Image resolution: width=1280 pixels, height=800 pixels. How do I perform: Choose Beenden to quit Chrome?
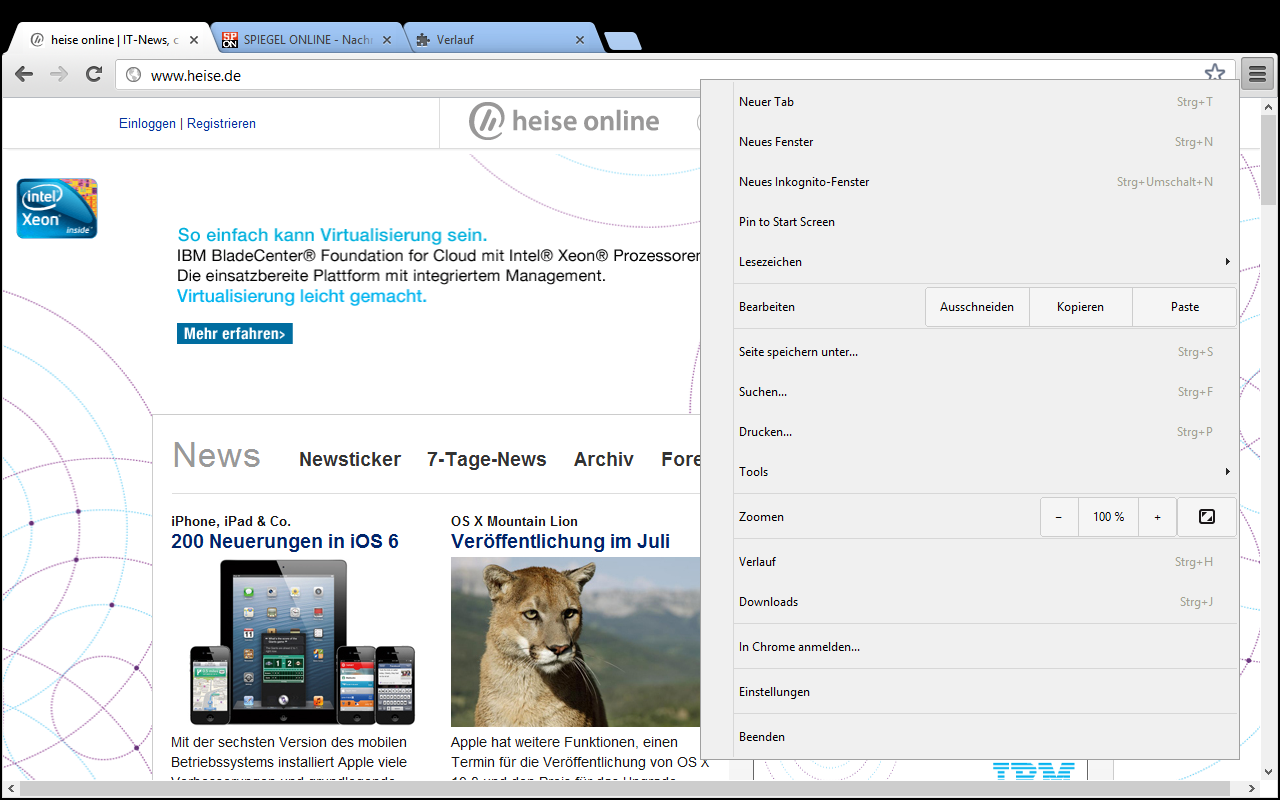(x=986, y=737)
